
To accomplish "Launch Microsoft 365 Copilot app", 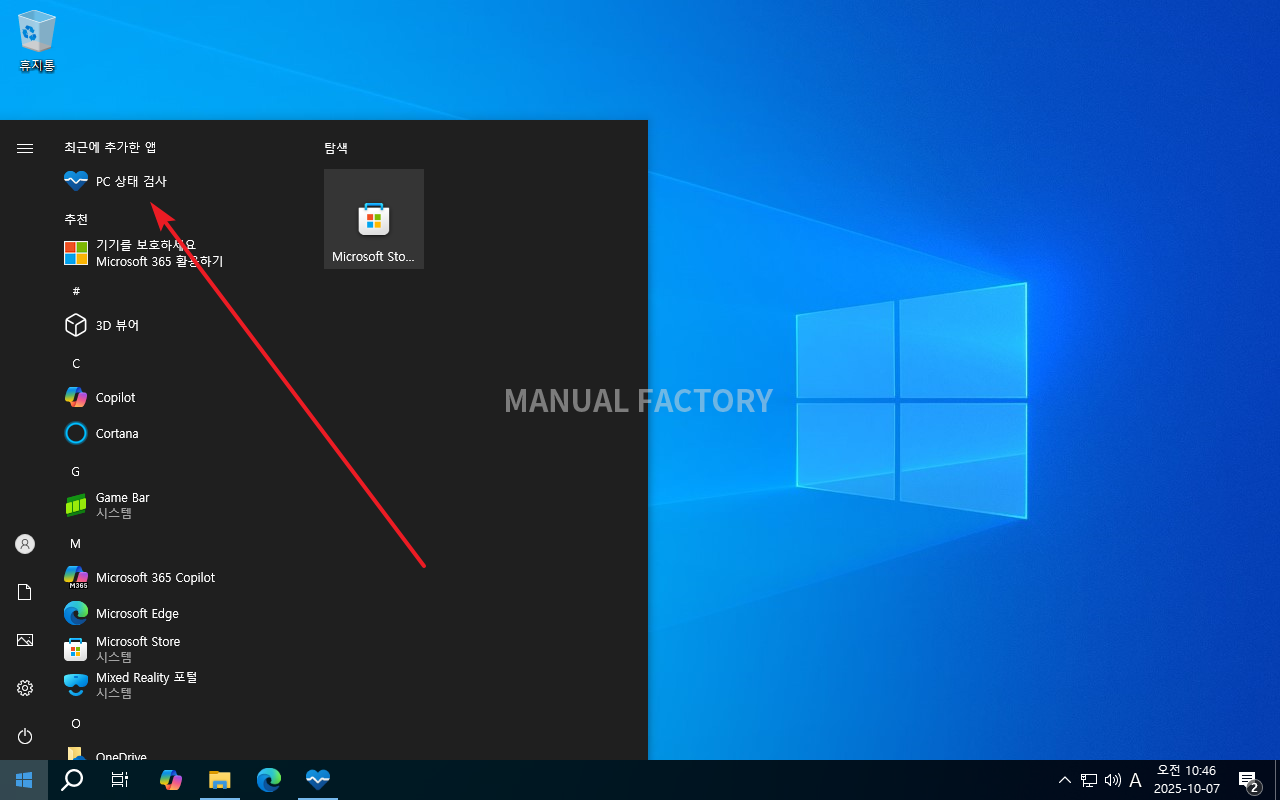I will pos(155,577).
